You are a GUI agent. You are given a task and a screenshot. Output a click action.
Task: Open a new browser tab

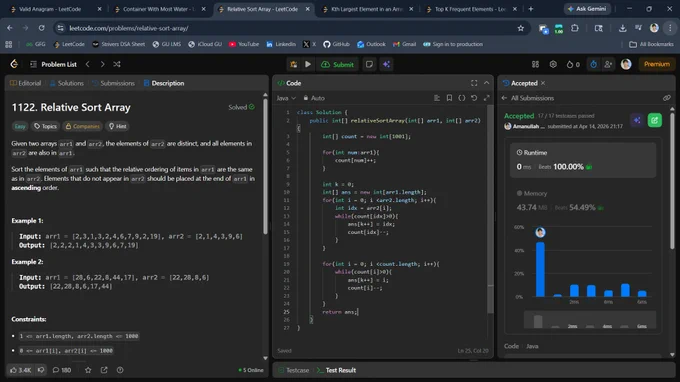(530, 9)
